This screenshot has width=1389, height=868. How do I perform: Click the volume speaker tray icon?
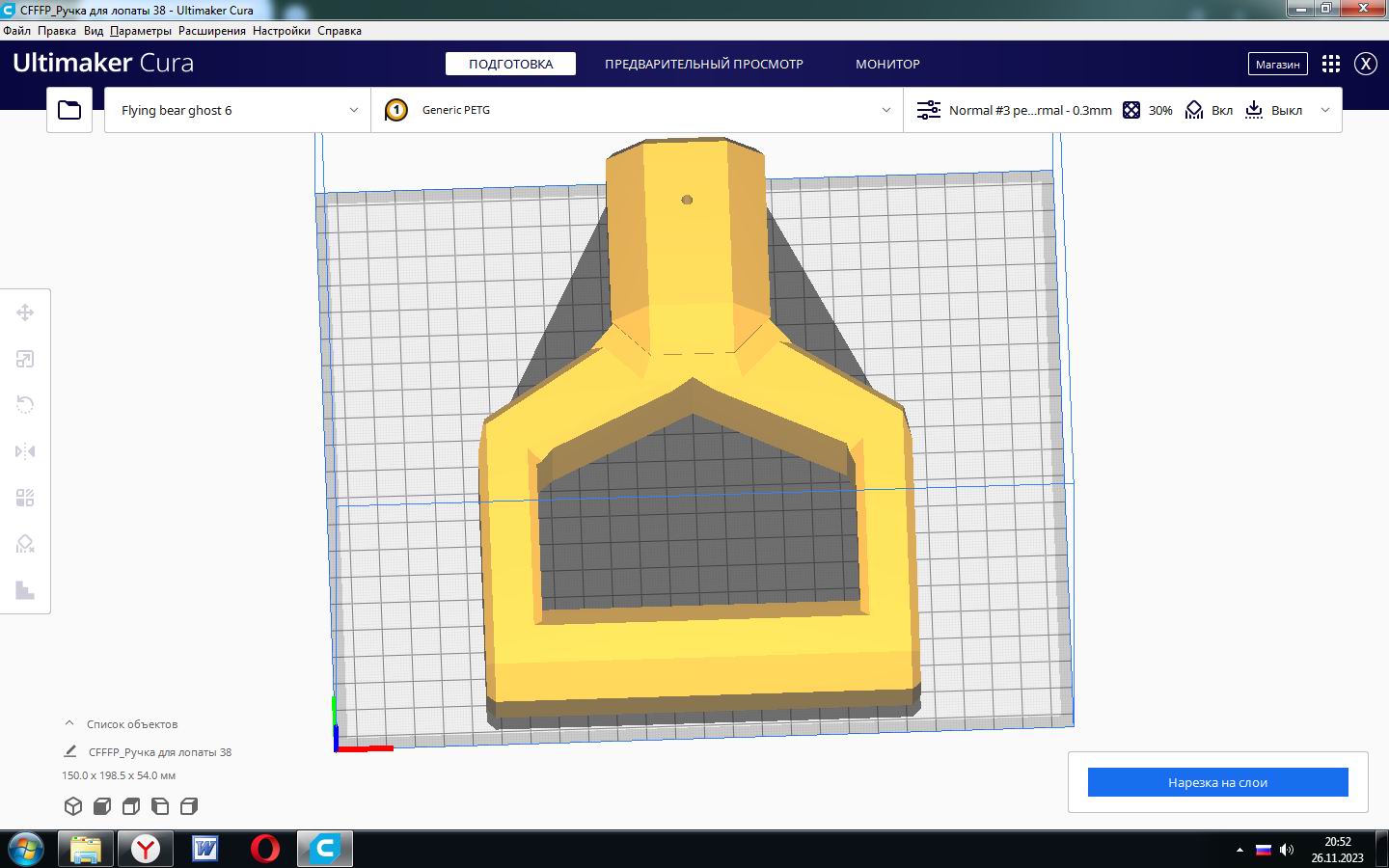point(1286,850)
